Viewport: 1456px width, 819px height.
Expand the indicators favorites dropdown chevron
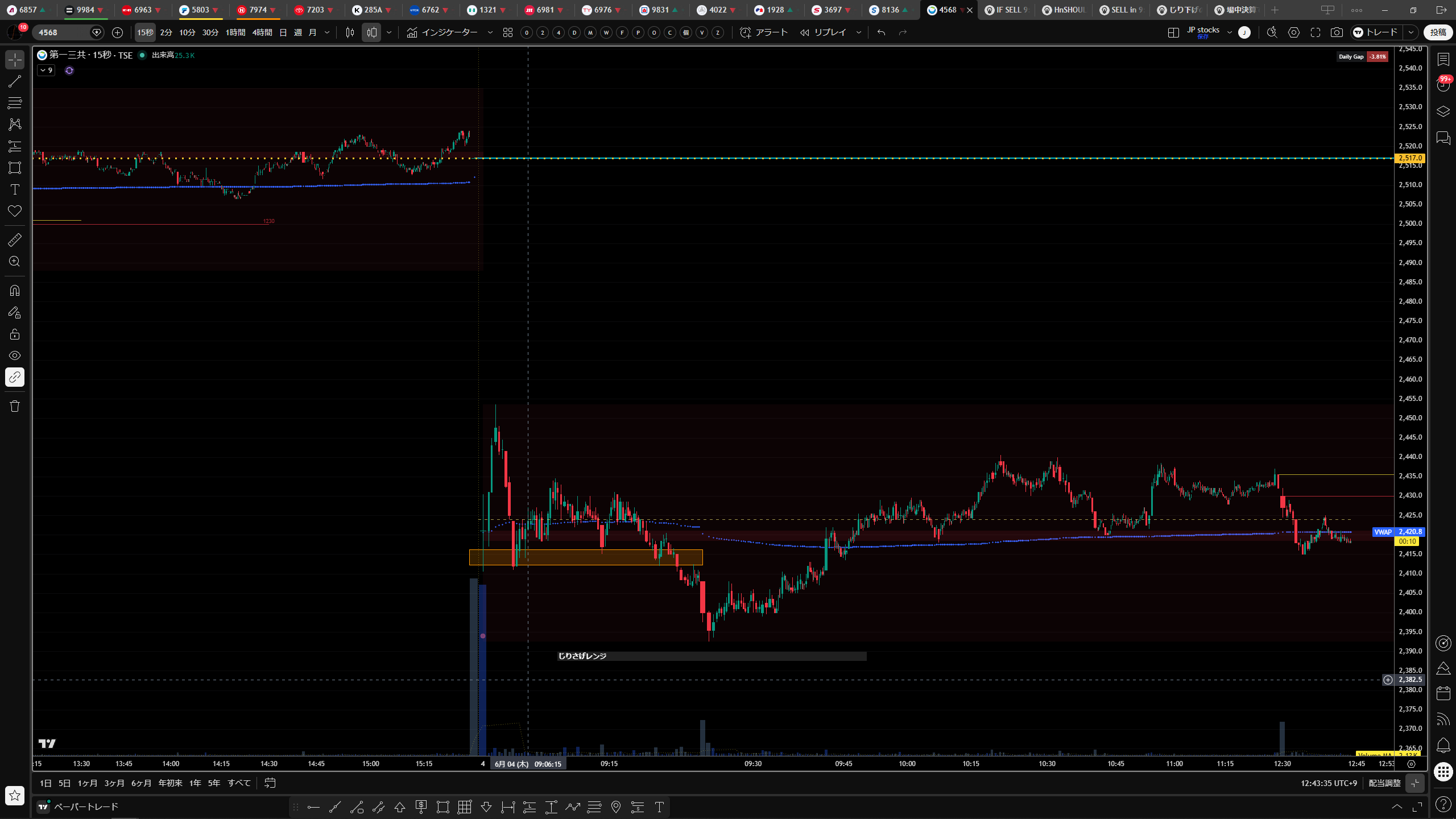490,32
